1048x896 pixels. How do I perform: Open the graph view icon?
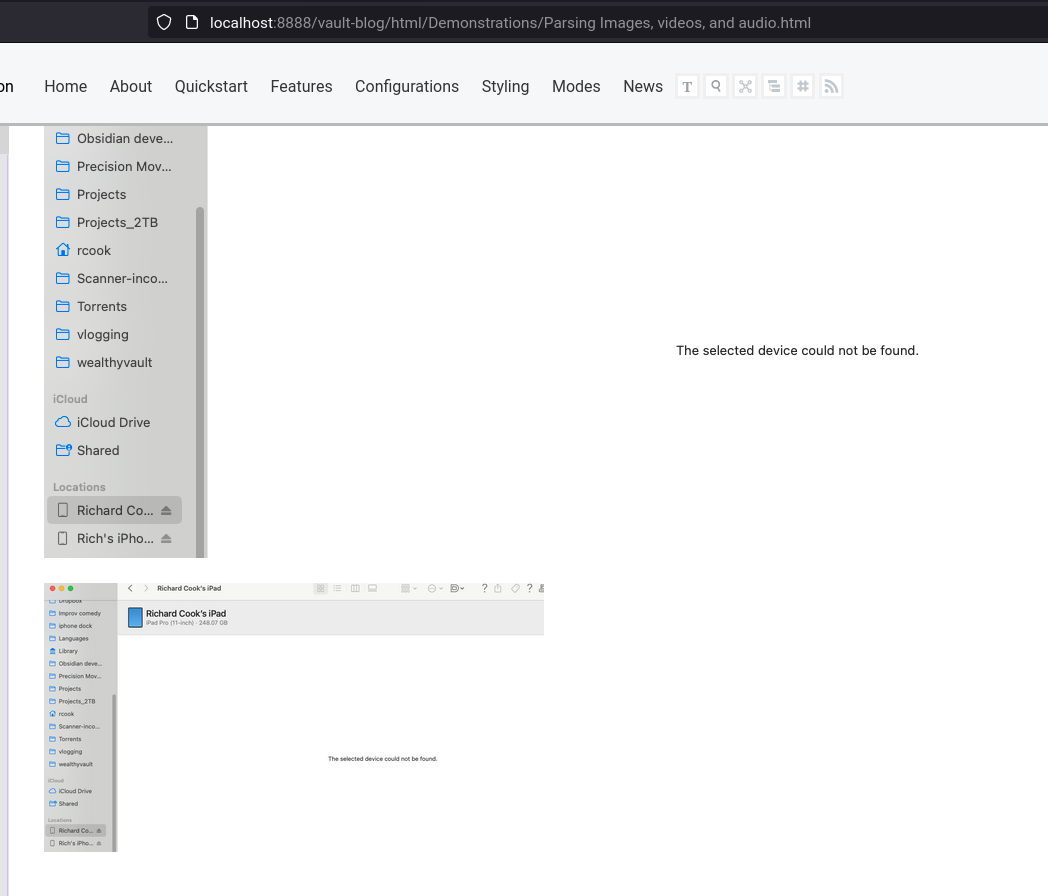pos(745,86)
